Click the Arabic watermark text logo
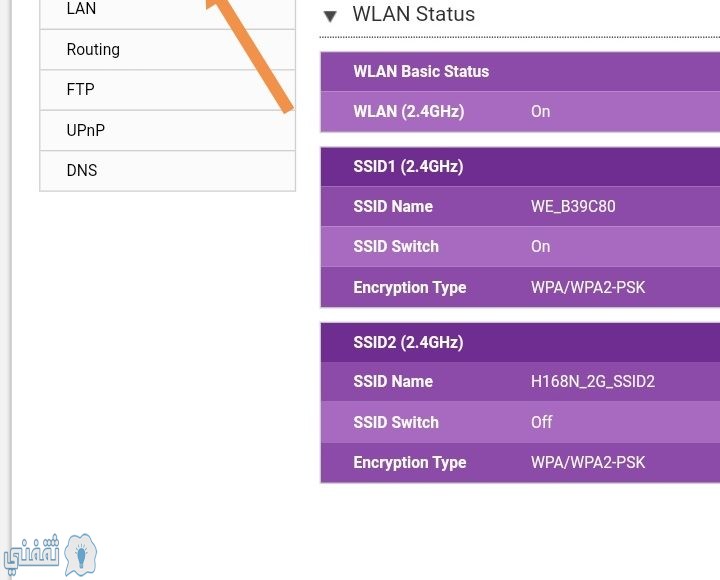The image size is (720, 580). pyautogui.click(x=31, y=555)
